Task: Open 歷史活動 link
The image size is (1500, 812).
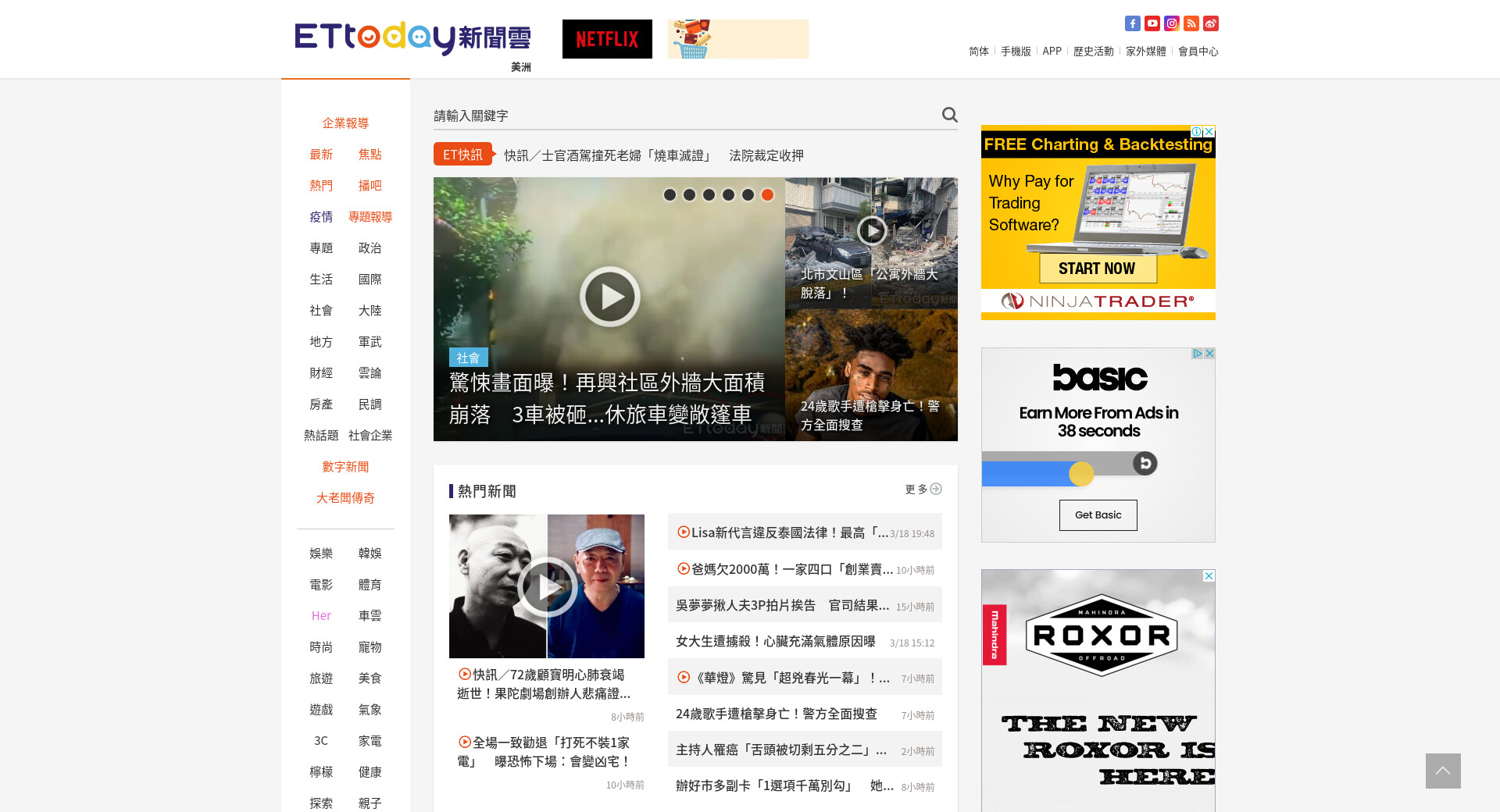Action: pyautogui.click(x=1094, y=52)
